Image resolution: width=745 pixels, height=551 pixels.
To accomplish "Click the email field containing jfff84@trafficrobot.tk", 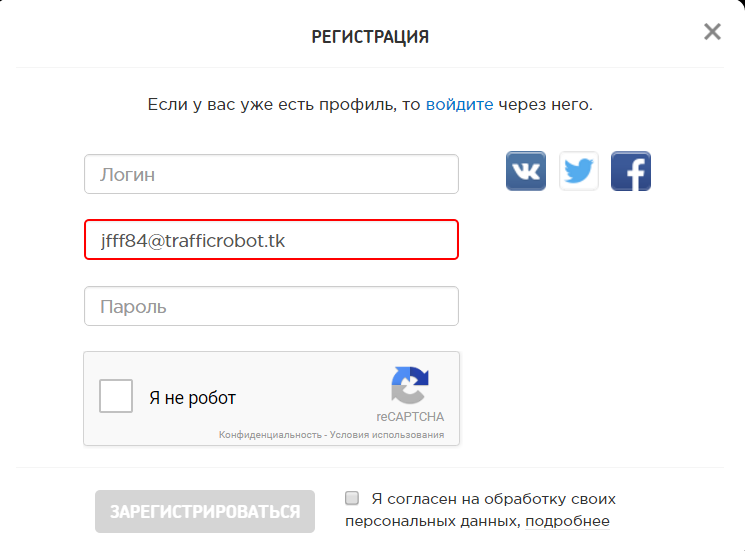I will tap(271, 239).
